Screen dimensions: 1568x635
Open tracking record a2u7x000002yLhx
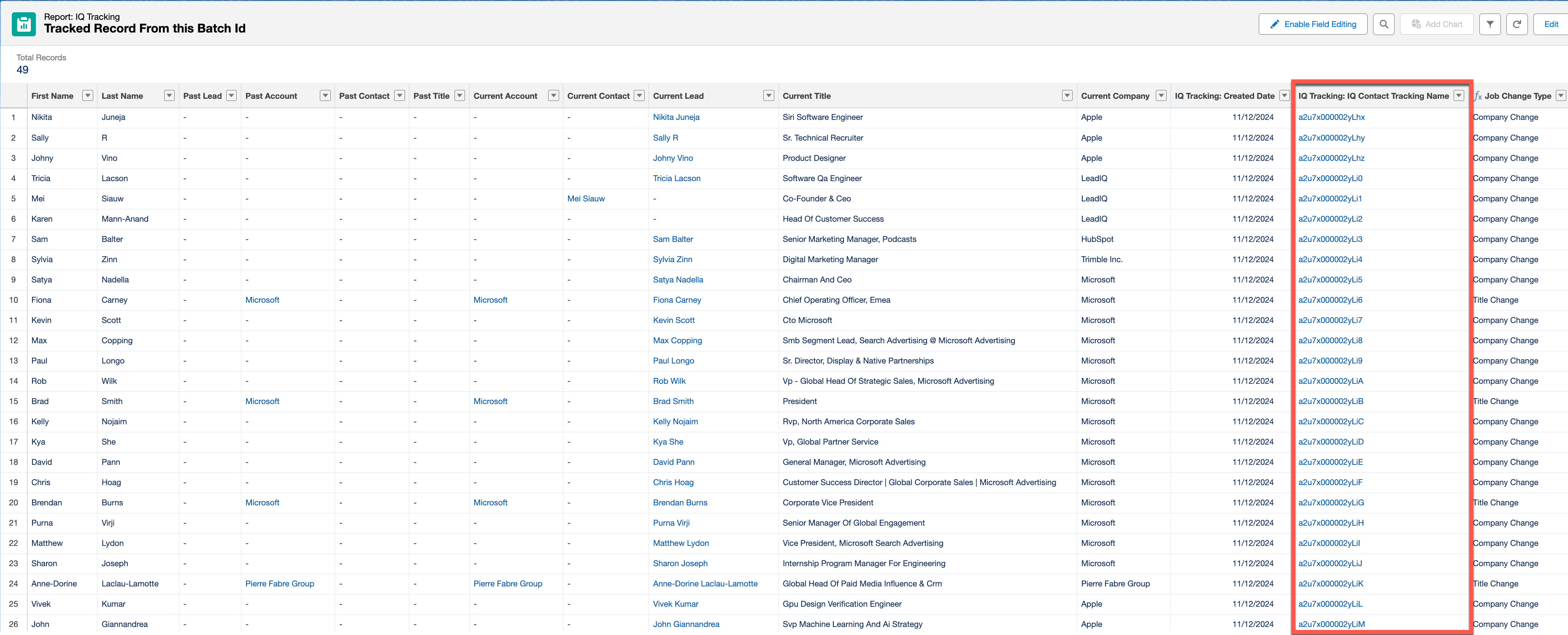click(x=1331, y=117)
